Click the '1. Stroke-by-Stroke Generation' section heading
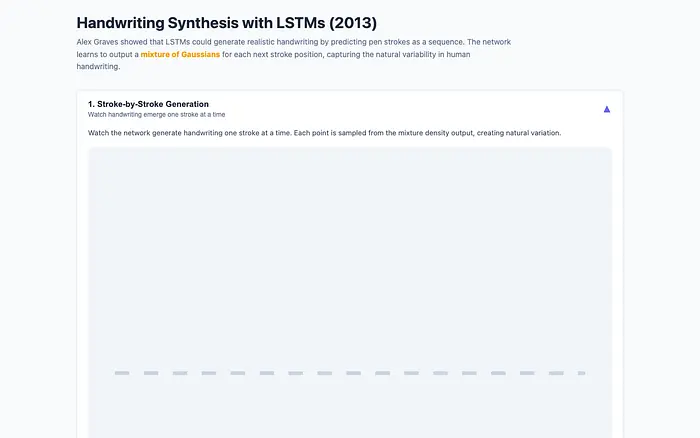Image resolution: width=700 pixels, height=438 pixels. [148, 104]
